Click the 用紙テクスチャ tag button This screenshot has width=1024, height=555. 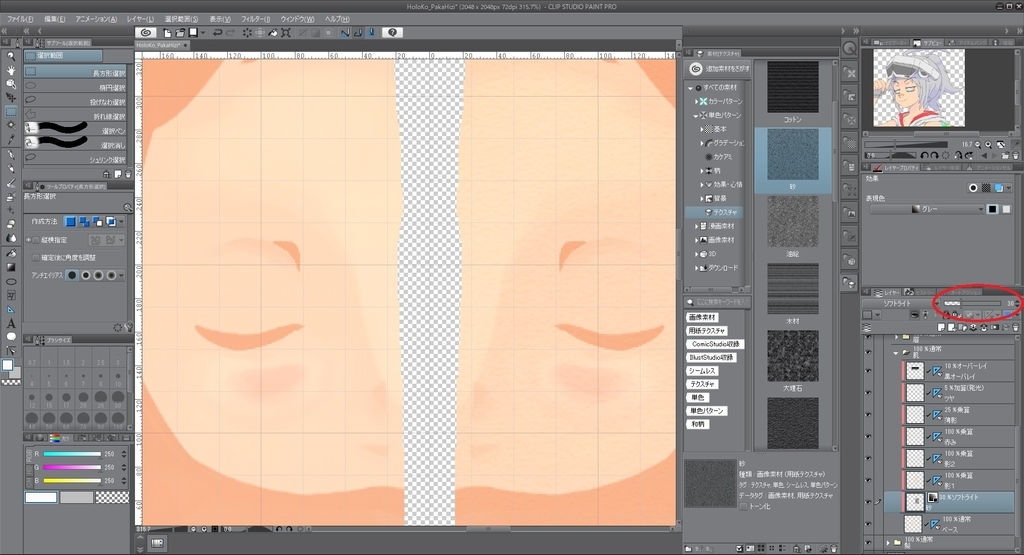[707, 330]
